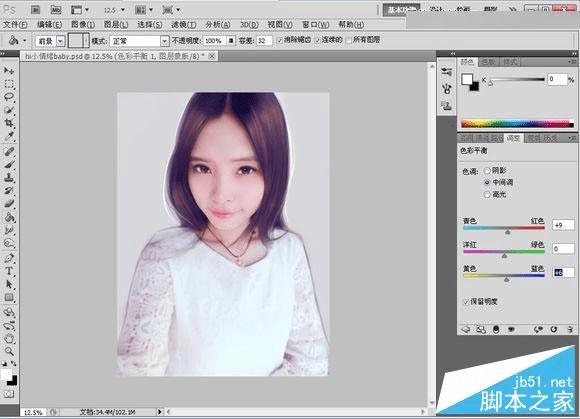
Task: Select the Quick Selection tool
Action: coord(9,110)
